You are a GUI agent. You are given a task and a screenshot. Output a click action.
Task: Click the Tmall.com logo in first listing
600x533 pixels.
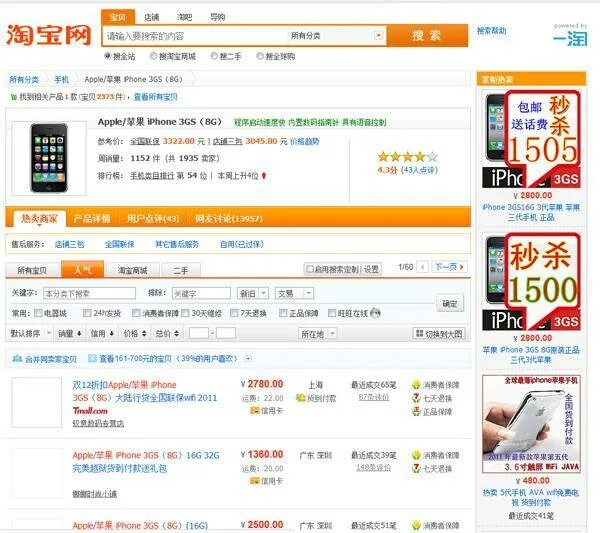coord(90,411)
